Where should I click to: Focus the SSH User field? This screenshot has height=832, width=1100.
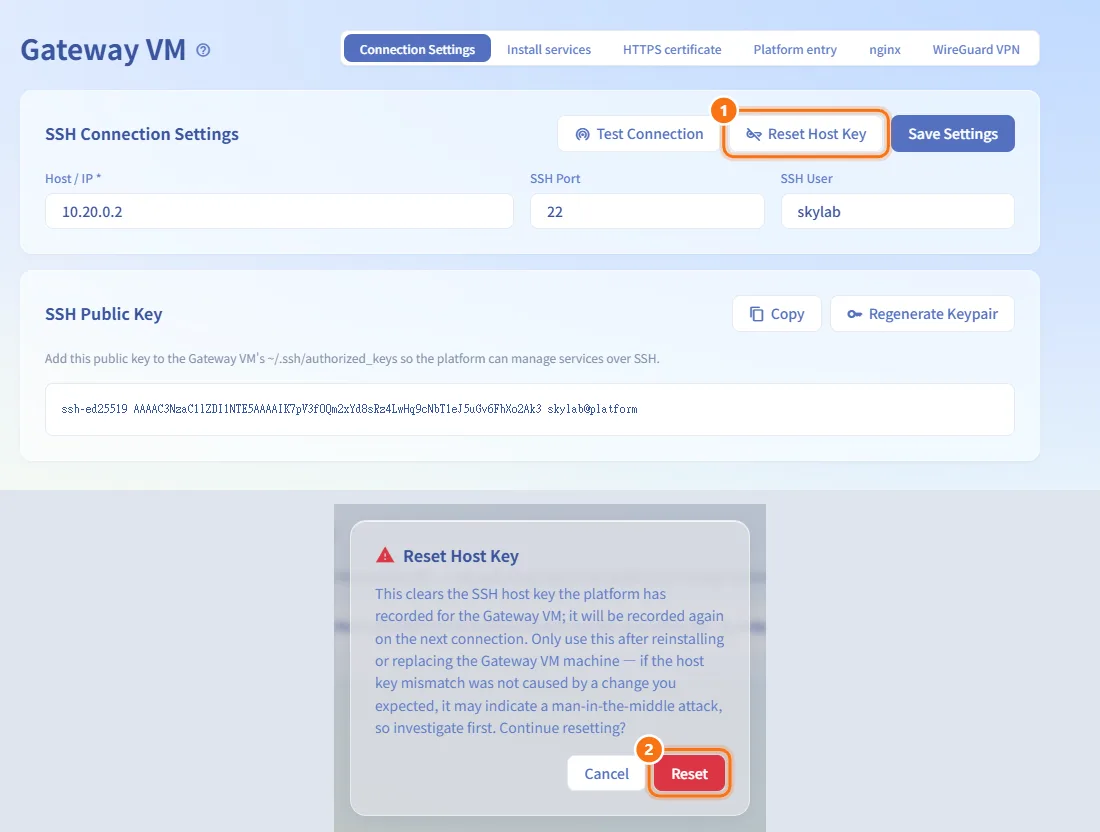click(x=897, y=211)
